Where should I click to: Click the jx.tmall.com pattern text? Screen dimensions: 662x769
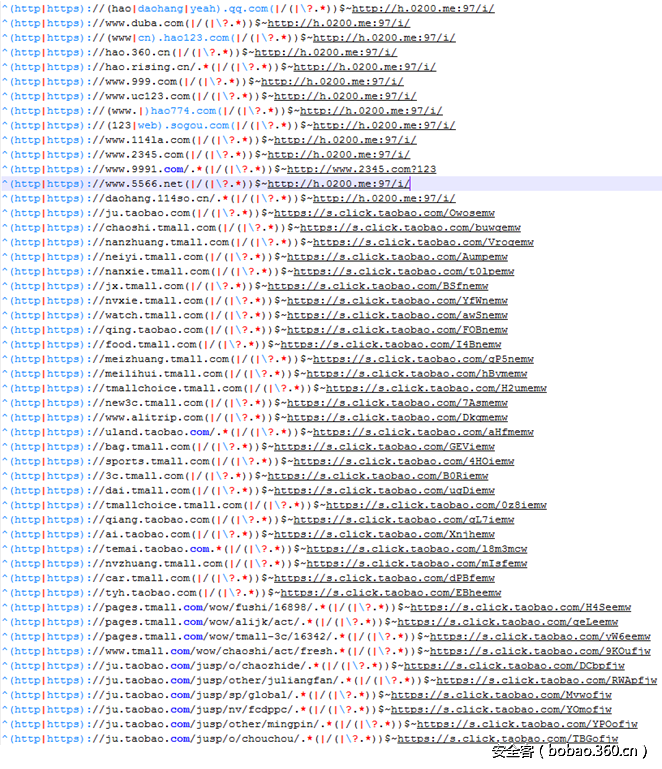click(145, 286)
